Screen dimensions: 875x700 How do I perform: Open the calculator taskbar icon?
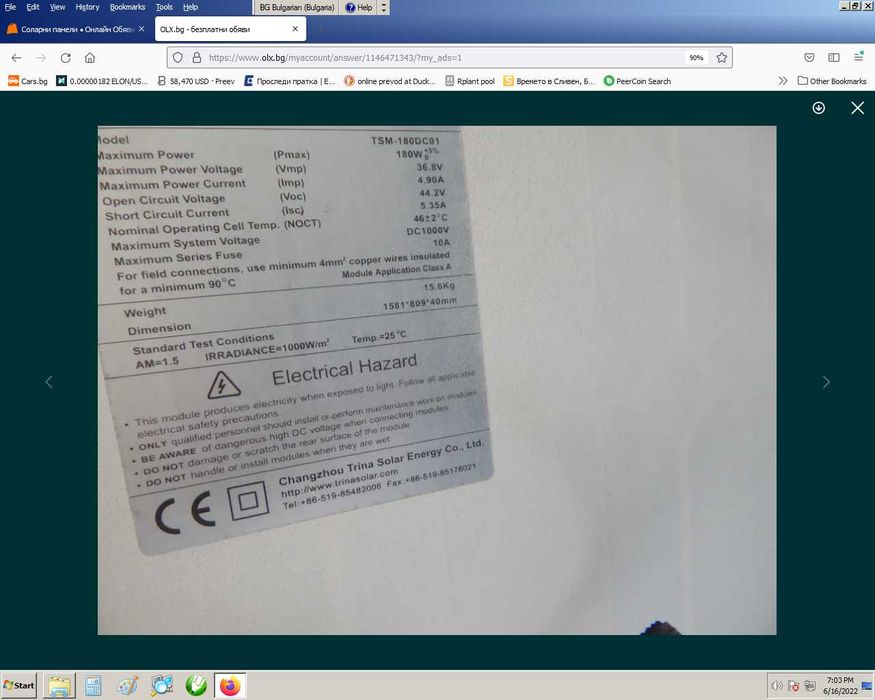click(93, 685)
